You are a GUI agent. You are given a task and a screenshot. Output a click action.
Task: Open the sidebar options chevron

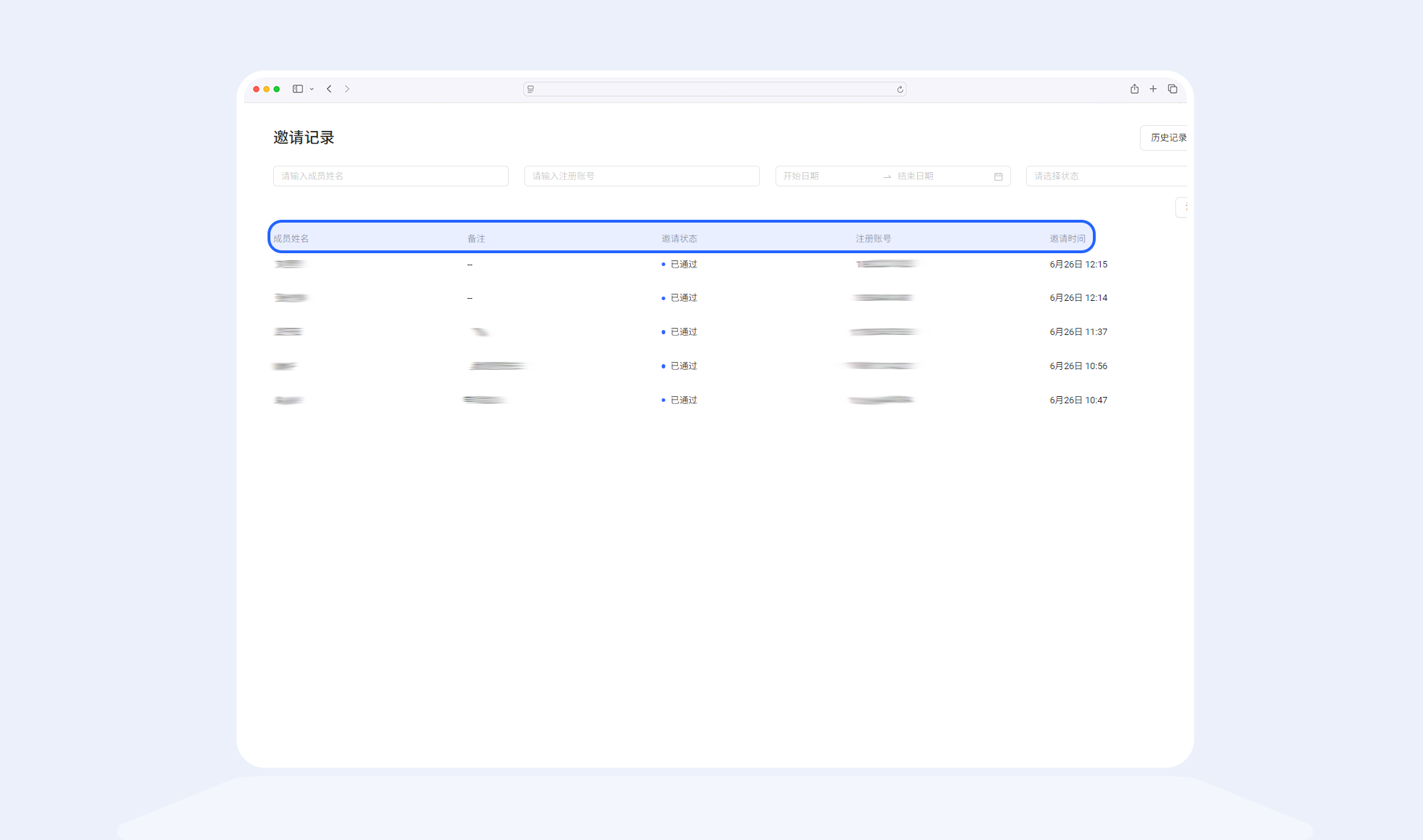312,90
